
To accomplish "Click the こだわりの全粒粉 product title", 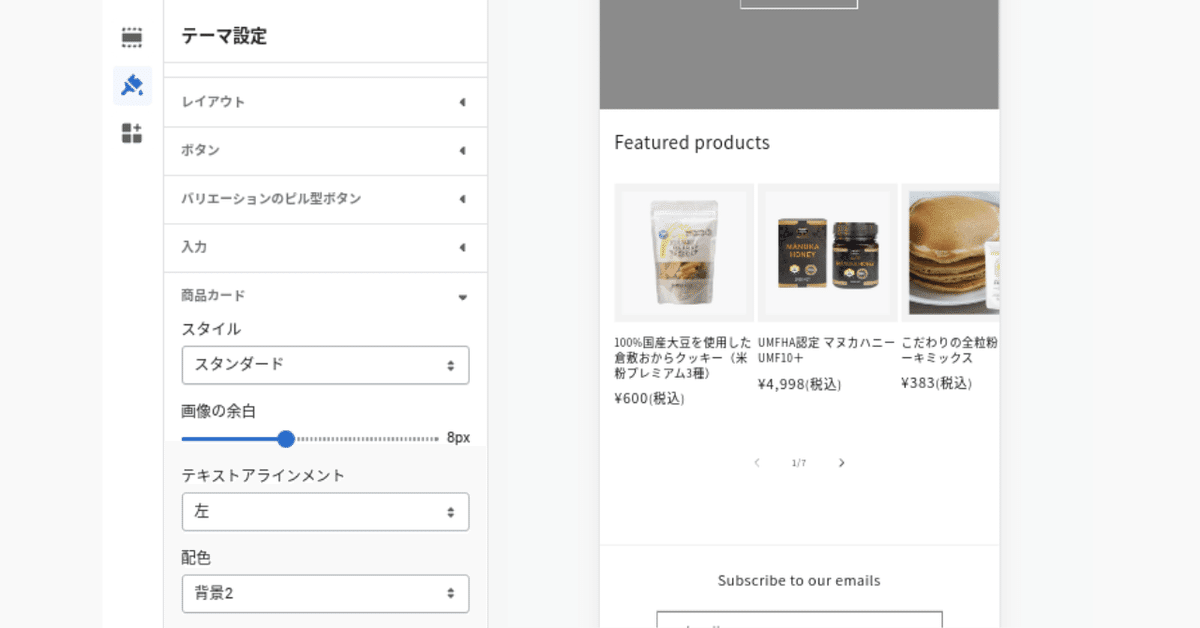I will (950, 350).
